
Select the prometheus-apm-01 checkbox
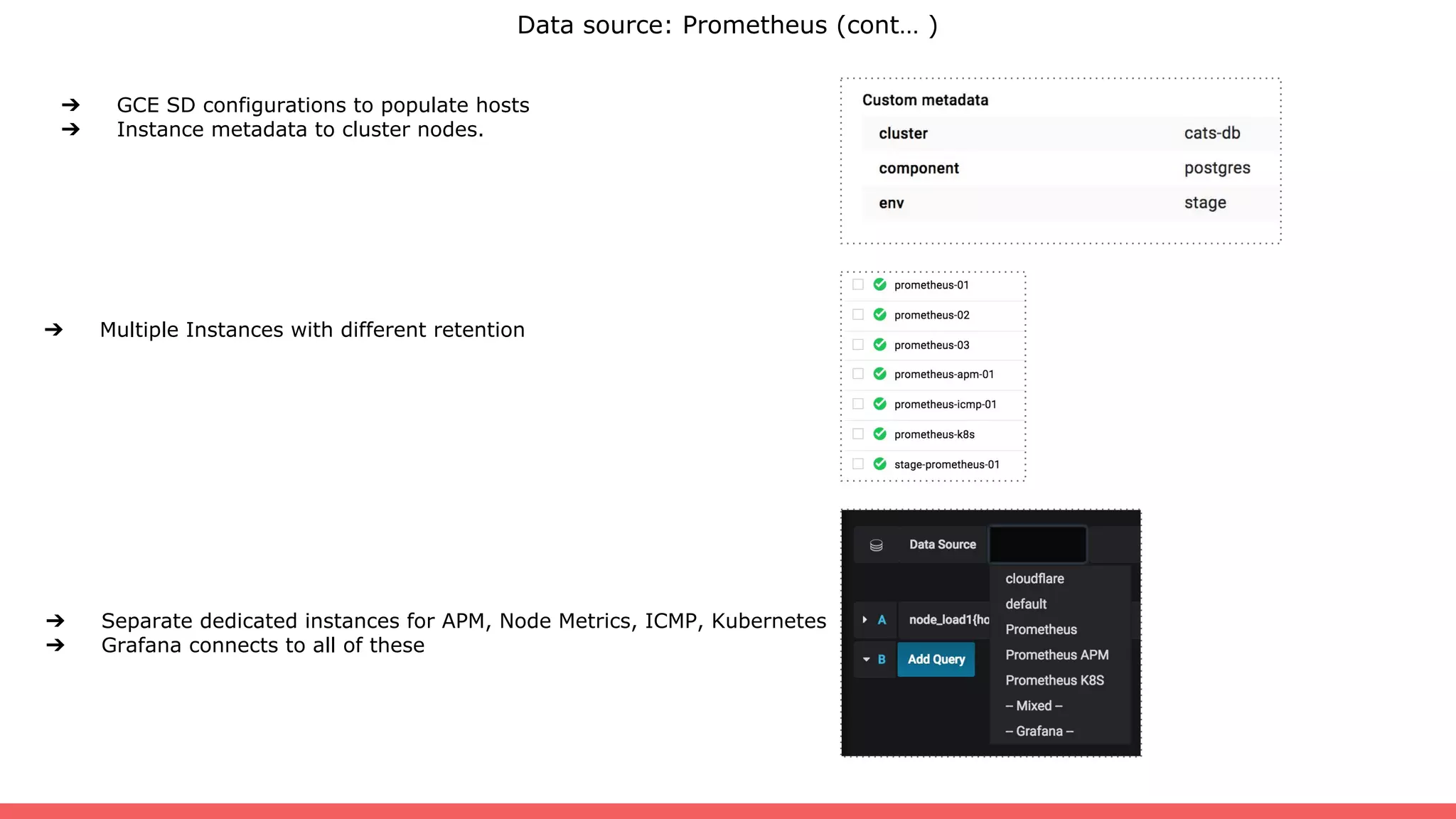point(858,374)
